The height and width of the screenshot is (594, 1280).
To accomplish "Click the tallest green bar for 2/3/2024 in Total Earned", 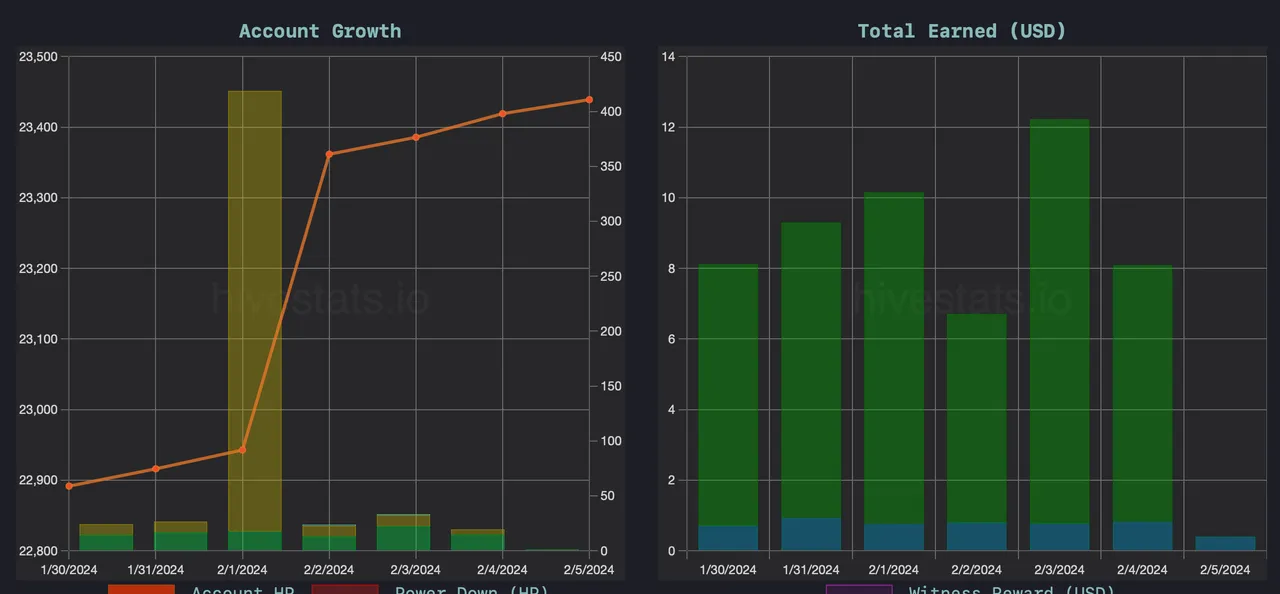I will coord(1060,322).
